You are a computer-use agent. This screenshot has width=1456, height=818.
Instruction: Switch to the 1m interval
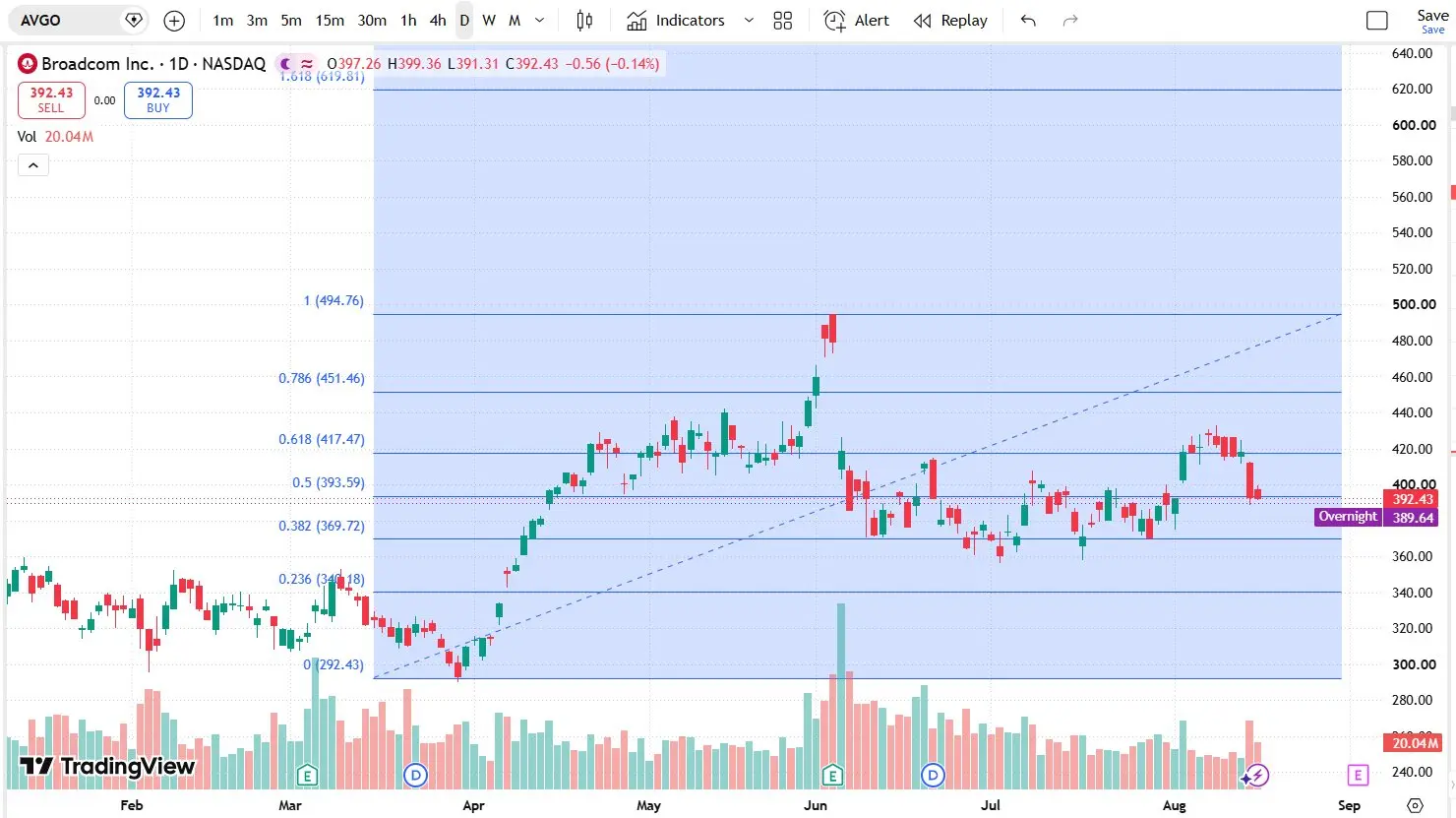pos(223,20)
